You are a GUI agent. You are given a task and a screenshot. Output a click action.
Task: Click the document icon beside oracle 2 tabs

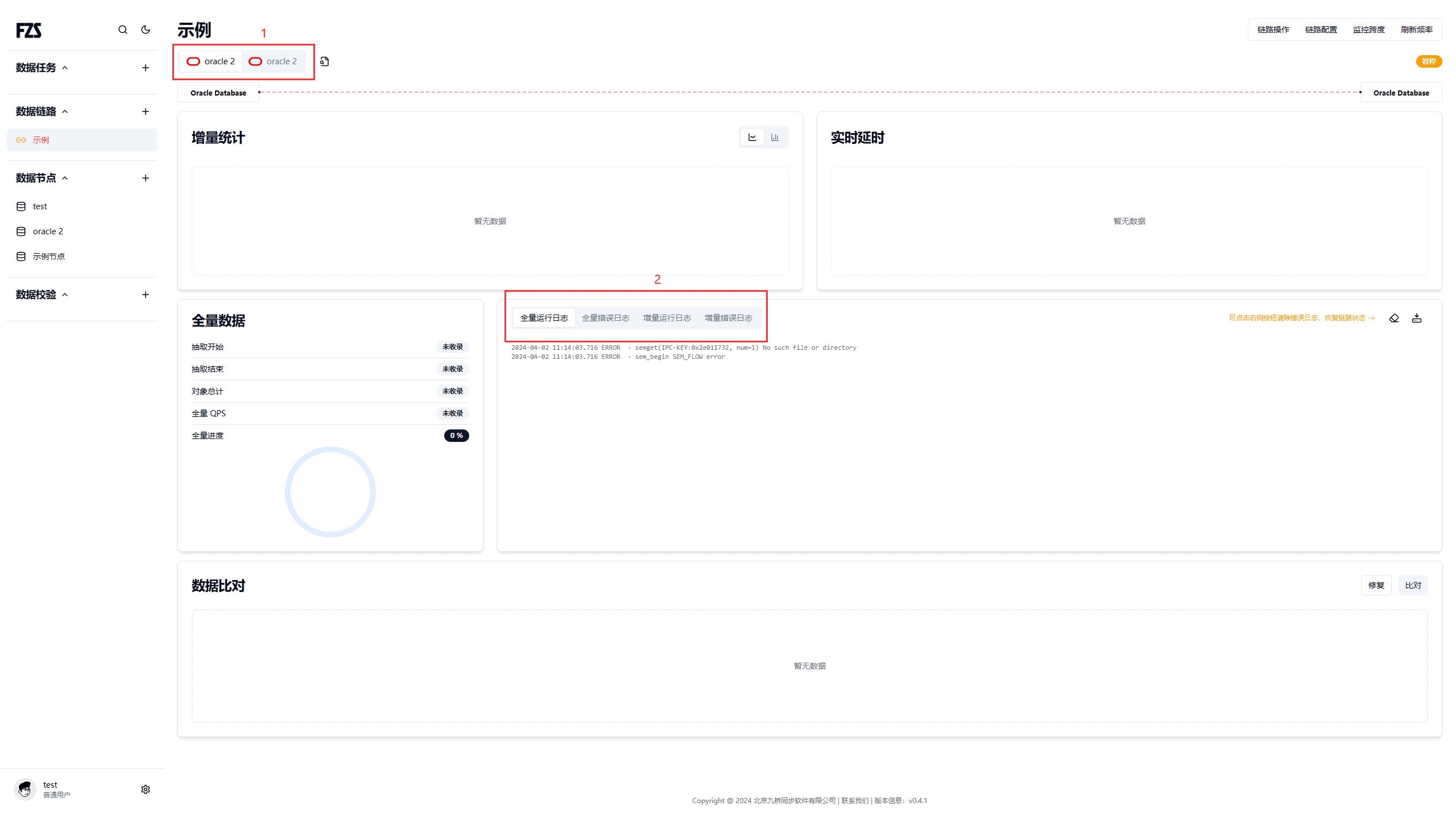pyautogui.click(x=325, y=61)
